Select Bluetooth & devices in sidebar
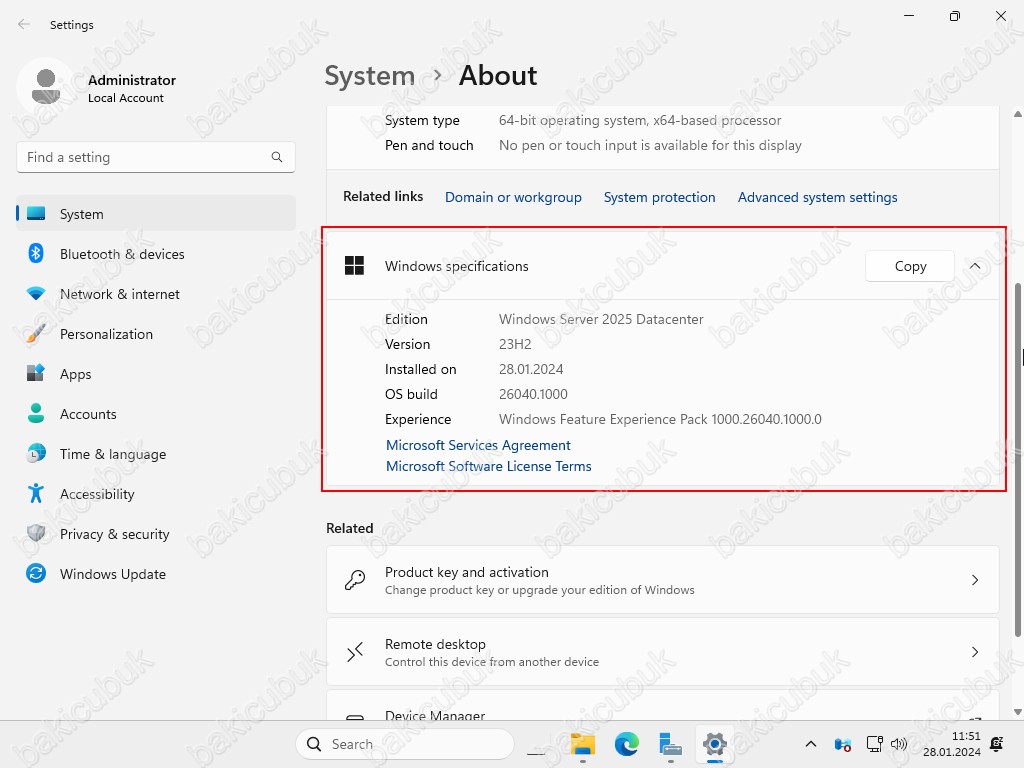Screen dimensions: 1024x768 [156, 253]
